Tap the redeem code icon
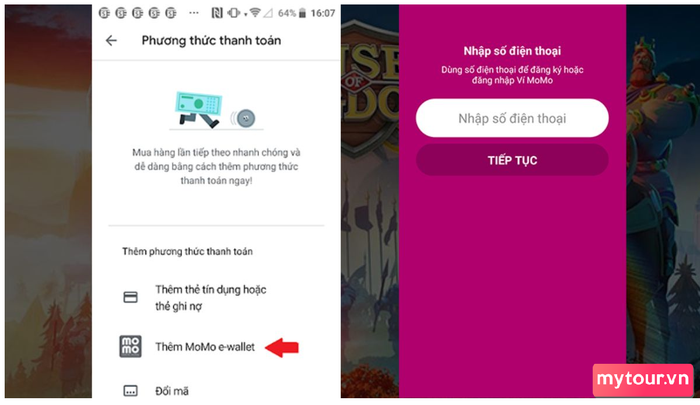This screenshot has height=405, width=700. tap(130, 391)
